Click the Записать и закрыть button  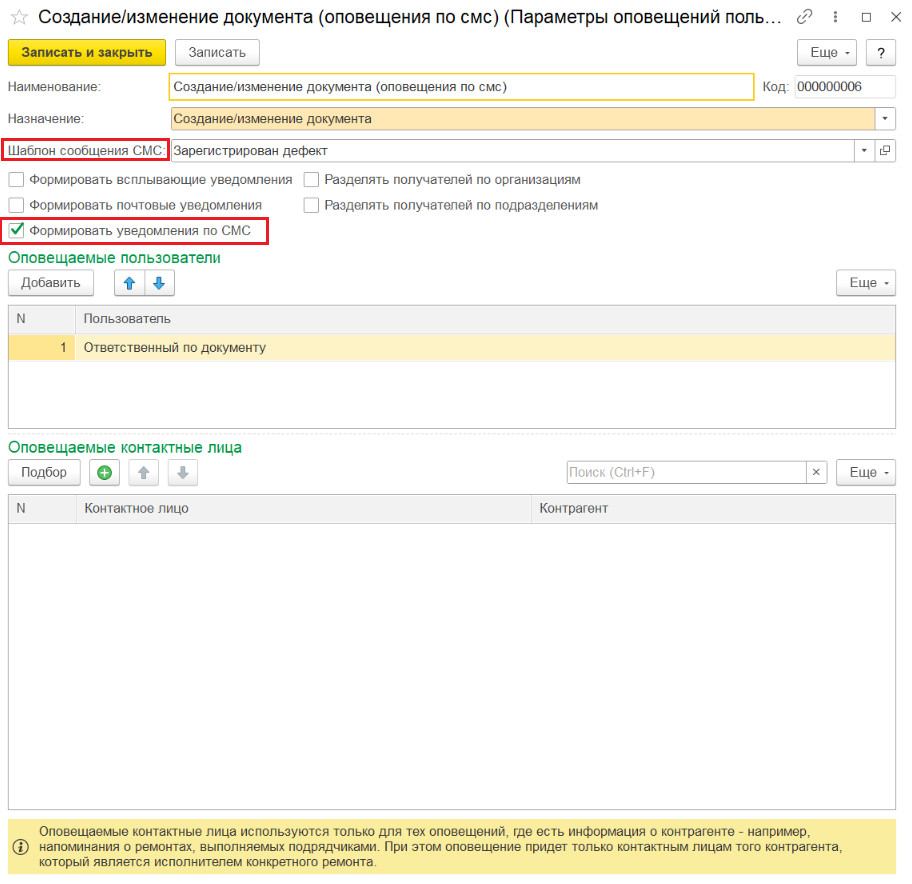pos(87,53)
